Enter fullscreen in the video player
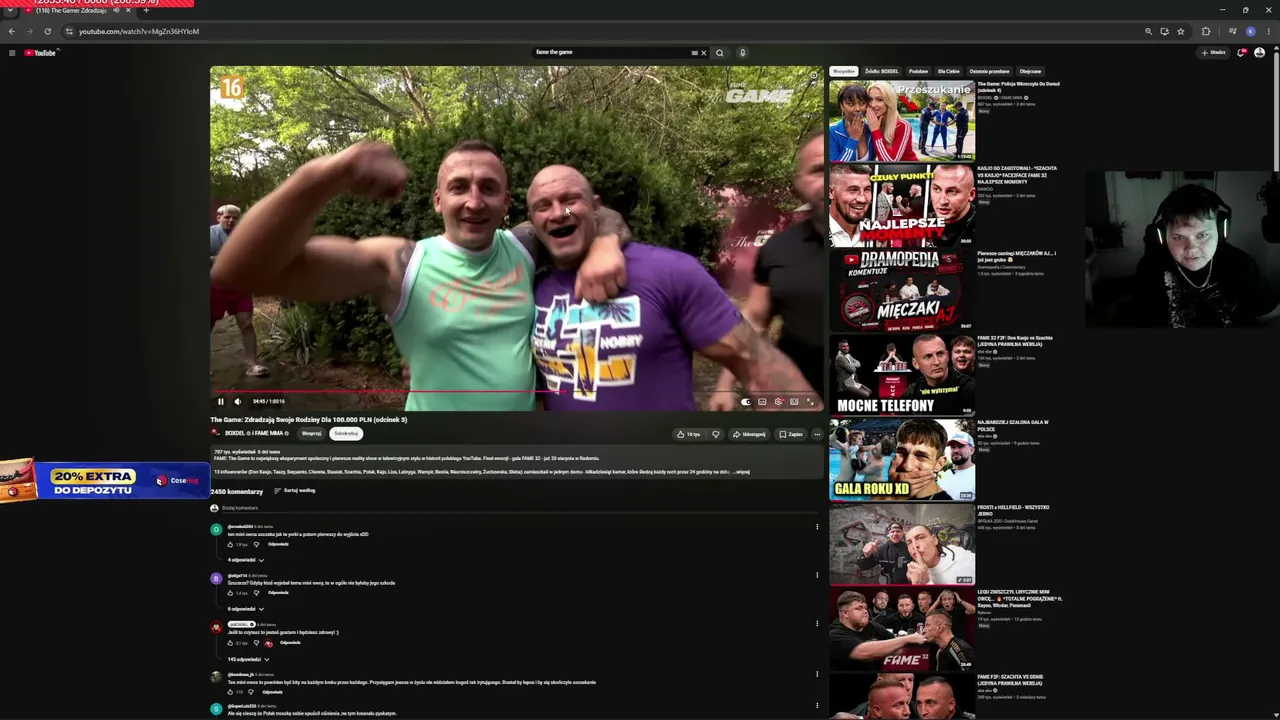The image size is (1280, 720). pyautogui.click(x=810, y=402)
